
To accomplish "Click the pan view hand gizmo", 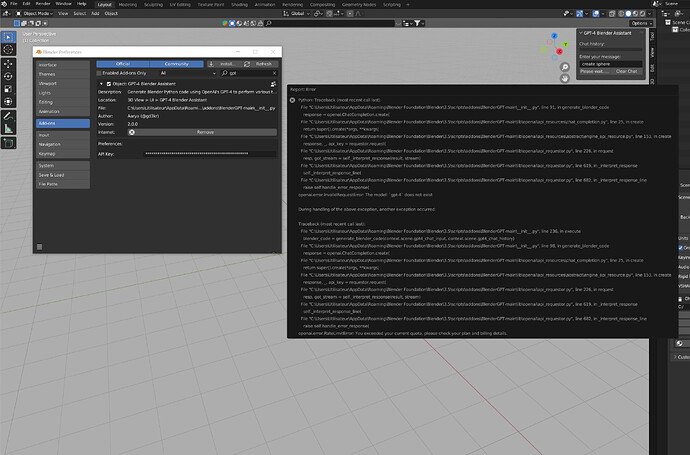I will coord(565,78).
